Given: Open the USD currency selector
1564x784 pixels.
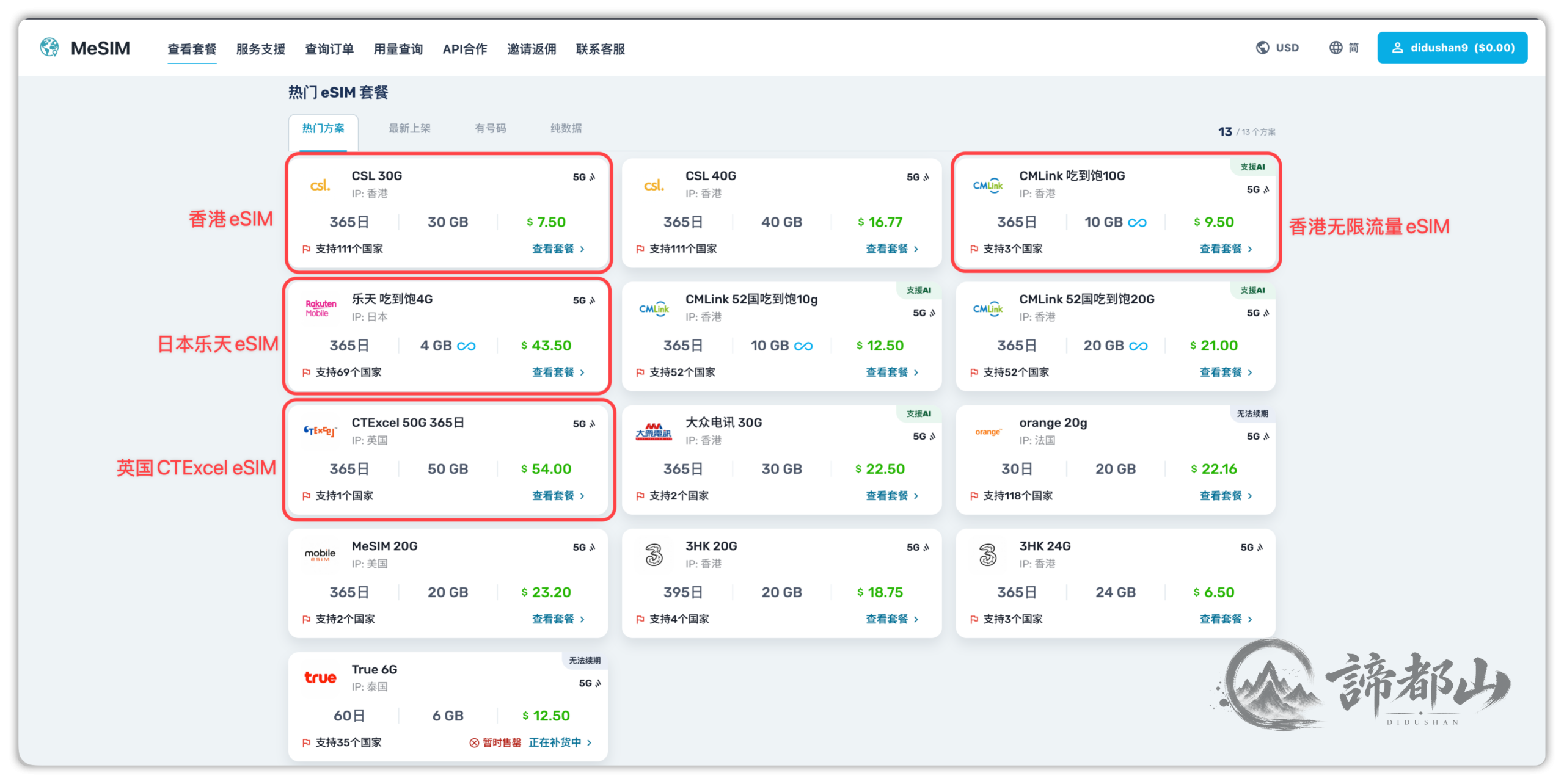Looking at the screenshot, I should 1277,48.
